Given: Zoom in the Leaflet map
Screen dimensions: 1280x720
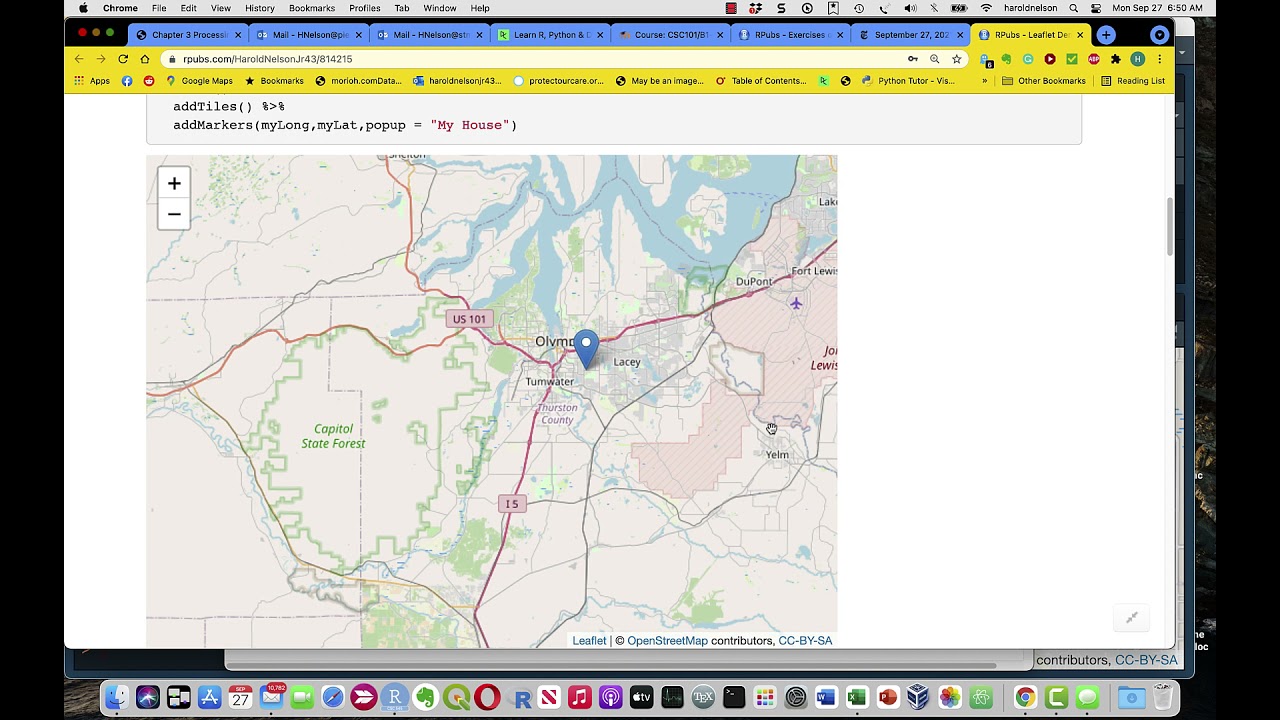Looking at the screenshot, I should coord(174,183).
